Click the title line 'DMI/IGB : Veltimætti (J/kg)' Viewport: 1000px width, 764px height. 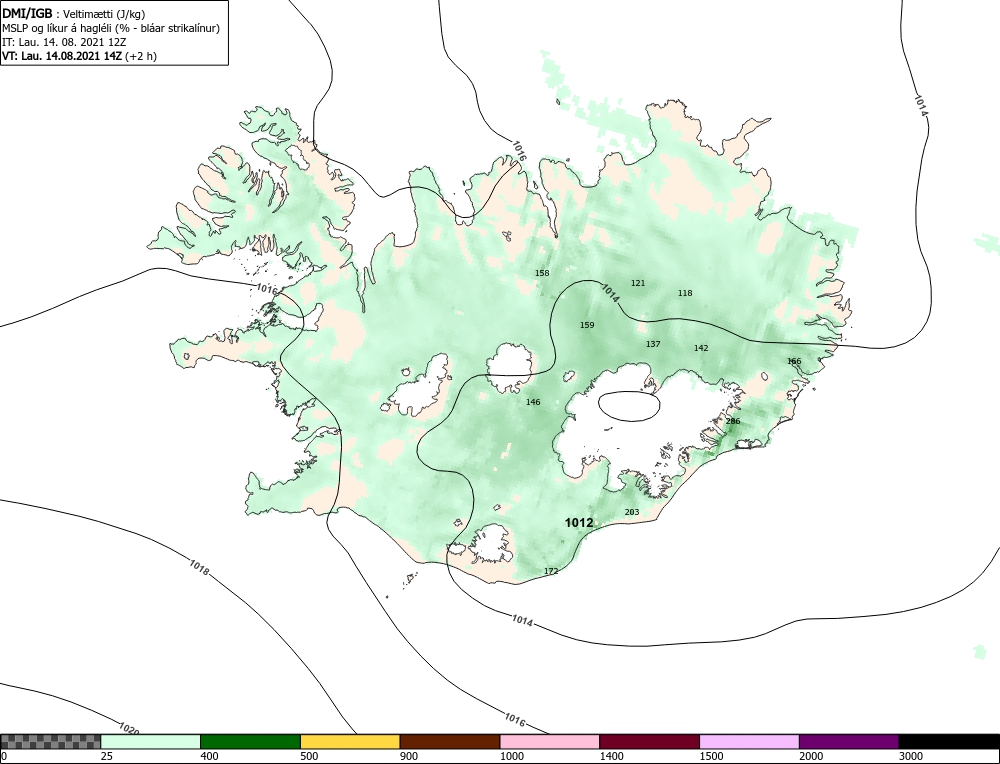point(73,14)
